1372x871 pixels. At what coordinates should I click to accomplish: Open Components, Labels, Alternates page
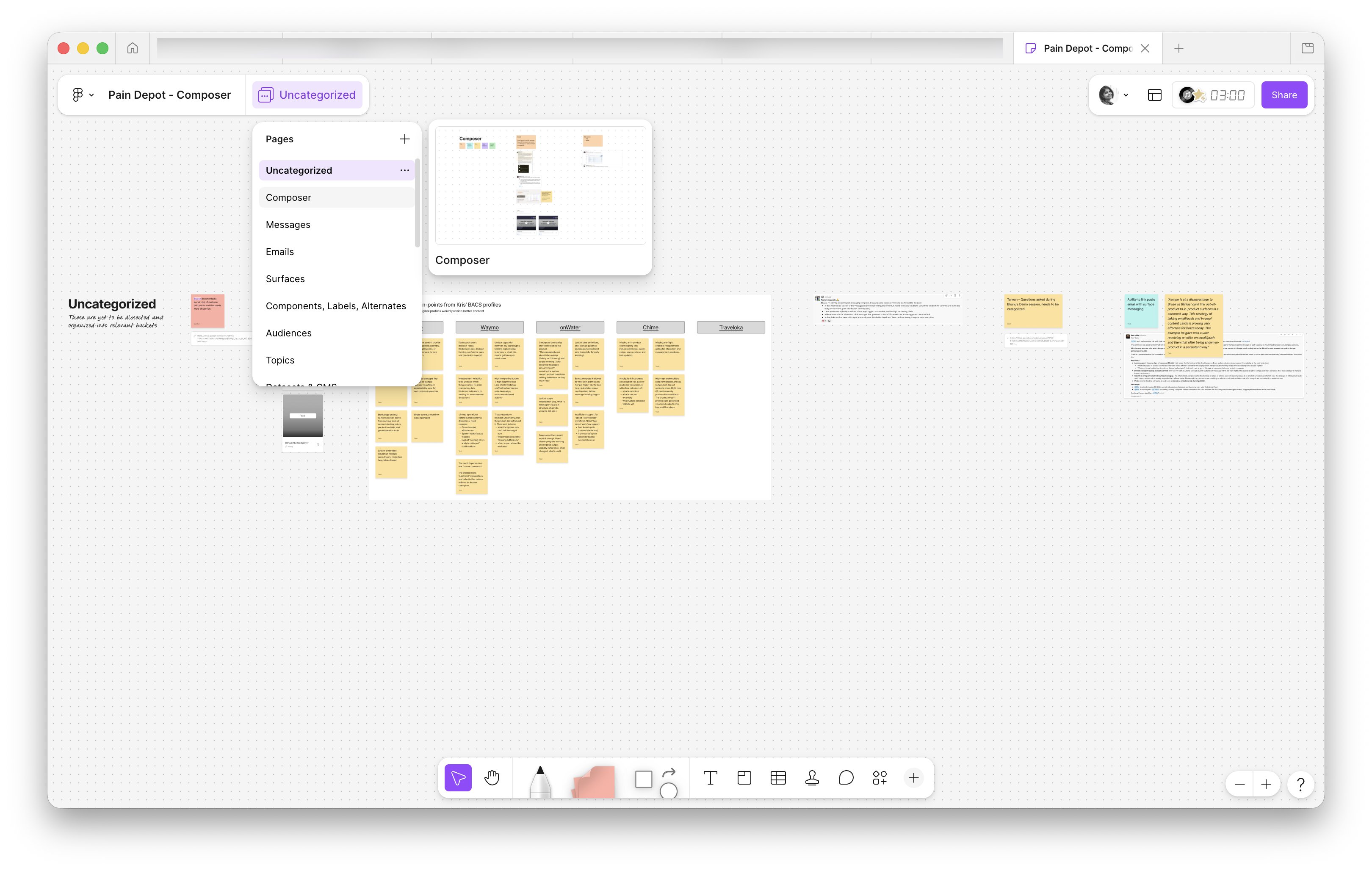coord(336,306)
